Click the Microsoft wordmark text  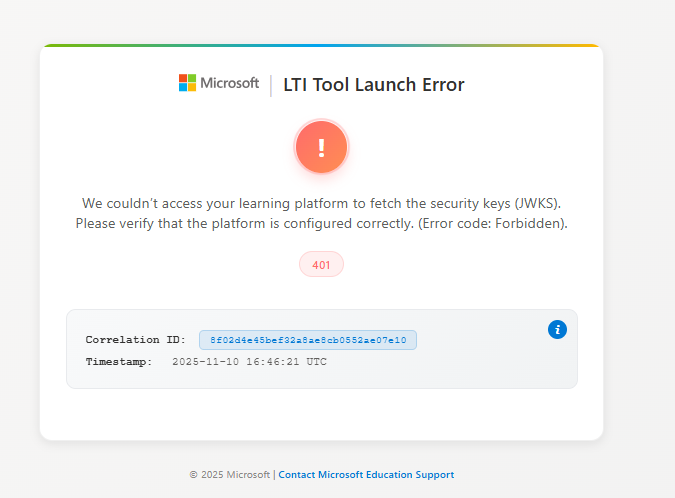(x=230, y=83)
